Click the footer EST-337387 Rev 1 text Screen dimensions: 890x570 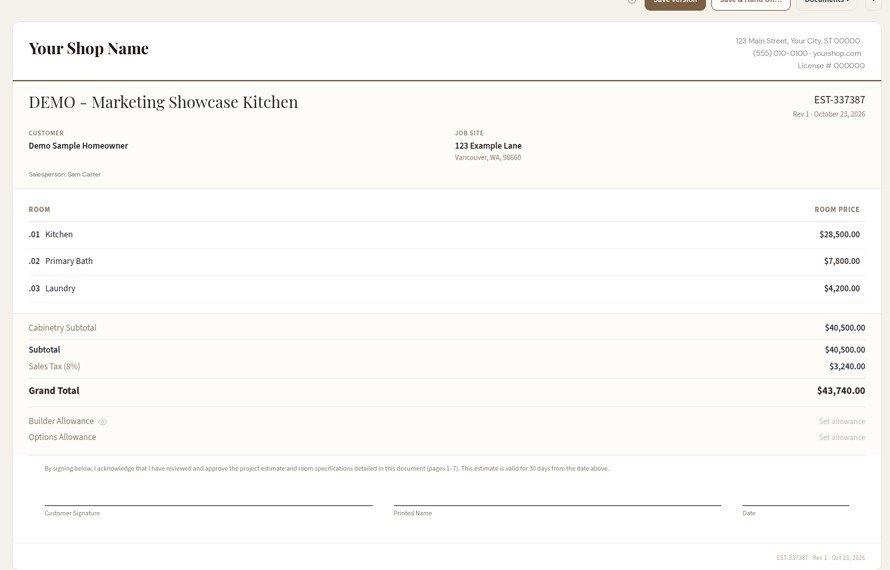821,558
